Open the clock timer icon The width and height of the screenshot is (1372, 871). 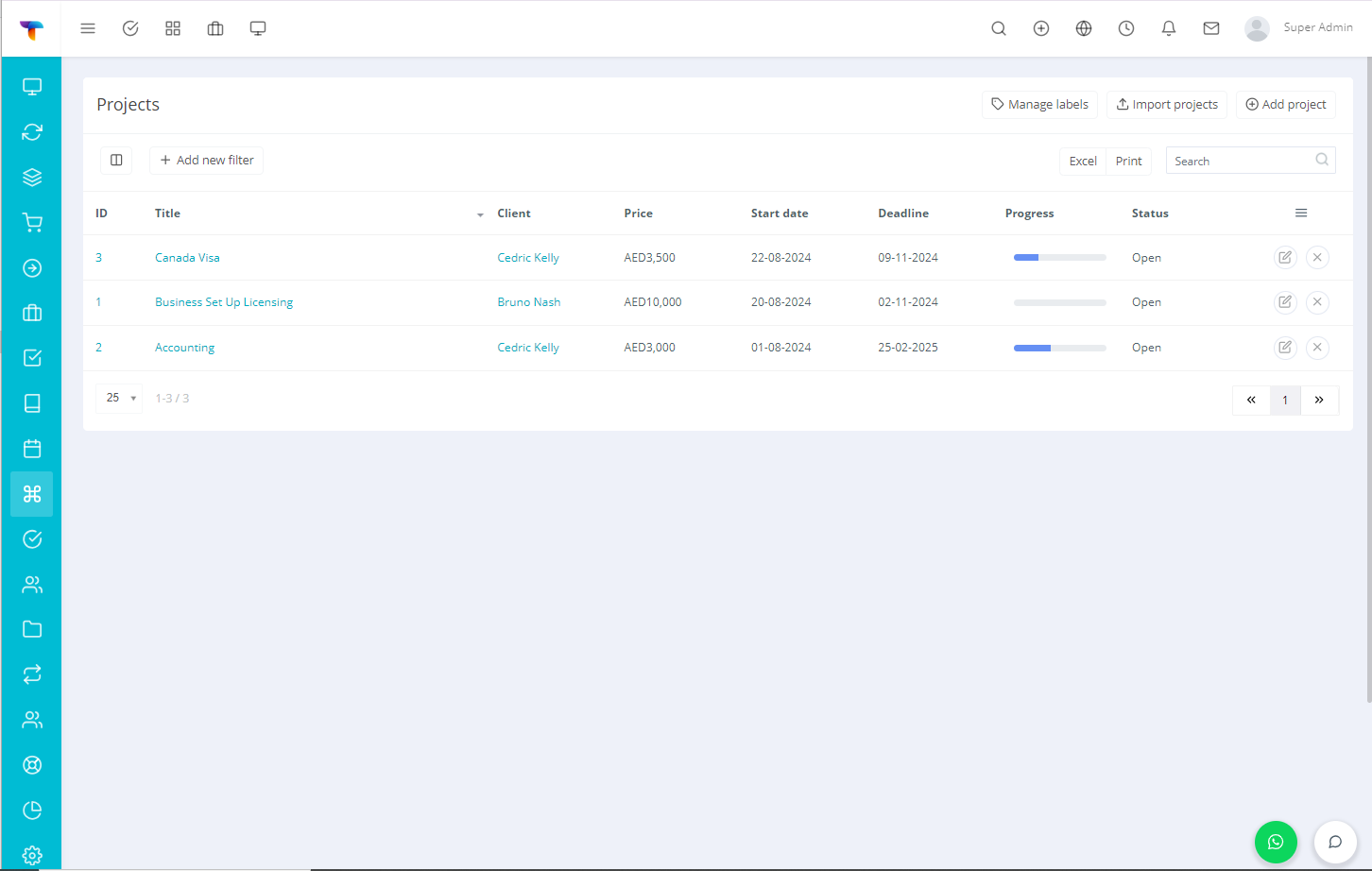[x=1126, y=28]
